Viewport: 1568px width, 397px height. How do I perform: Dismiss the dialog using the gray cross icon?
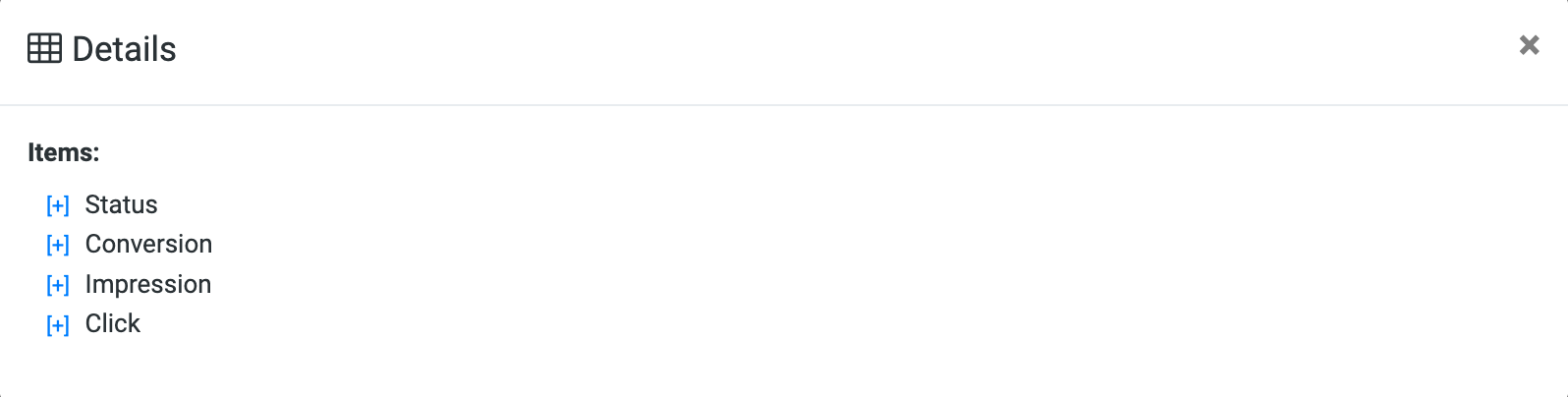(1529, 44)
